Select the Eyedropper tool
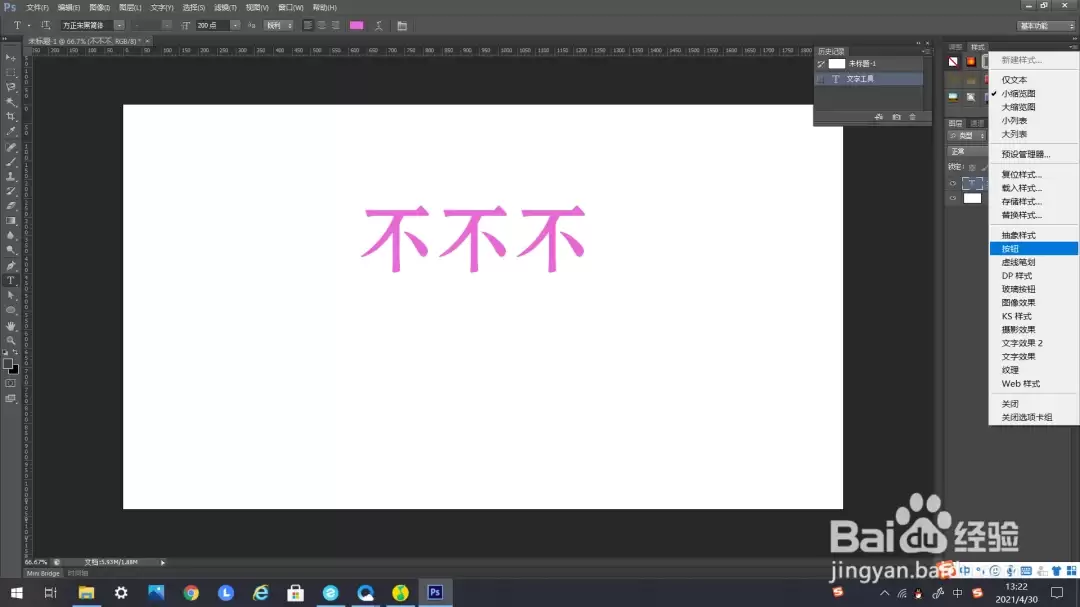The height and width of the screenshot is (607, 1080). click(10, 132)
